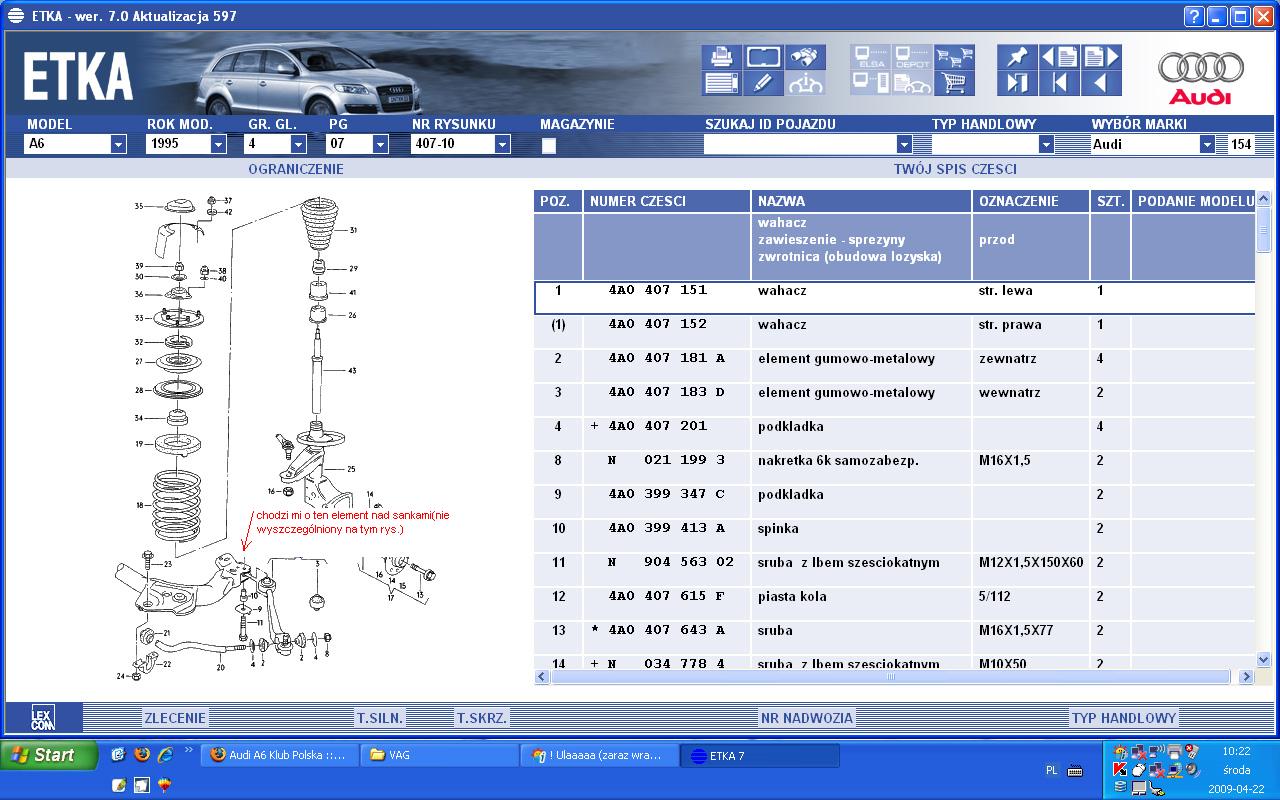The width and height of the screenshot is (1280, 800).
Task: Click the NUMER CZESCI column header
Action: pos(667,201)
